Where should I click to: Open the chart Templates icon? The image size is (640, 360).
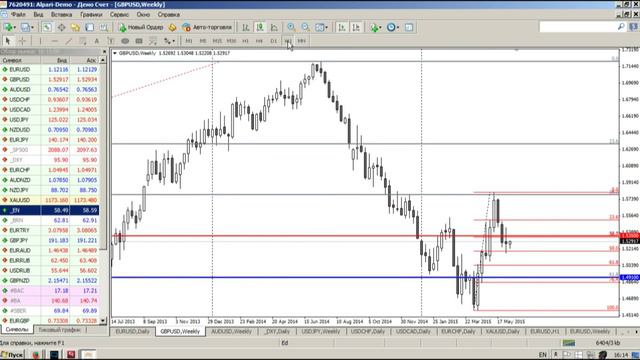pos(409,27)
